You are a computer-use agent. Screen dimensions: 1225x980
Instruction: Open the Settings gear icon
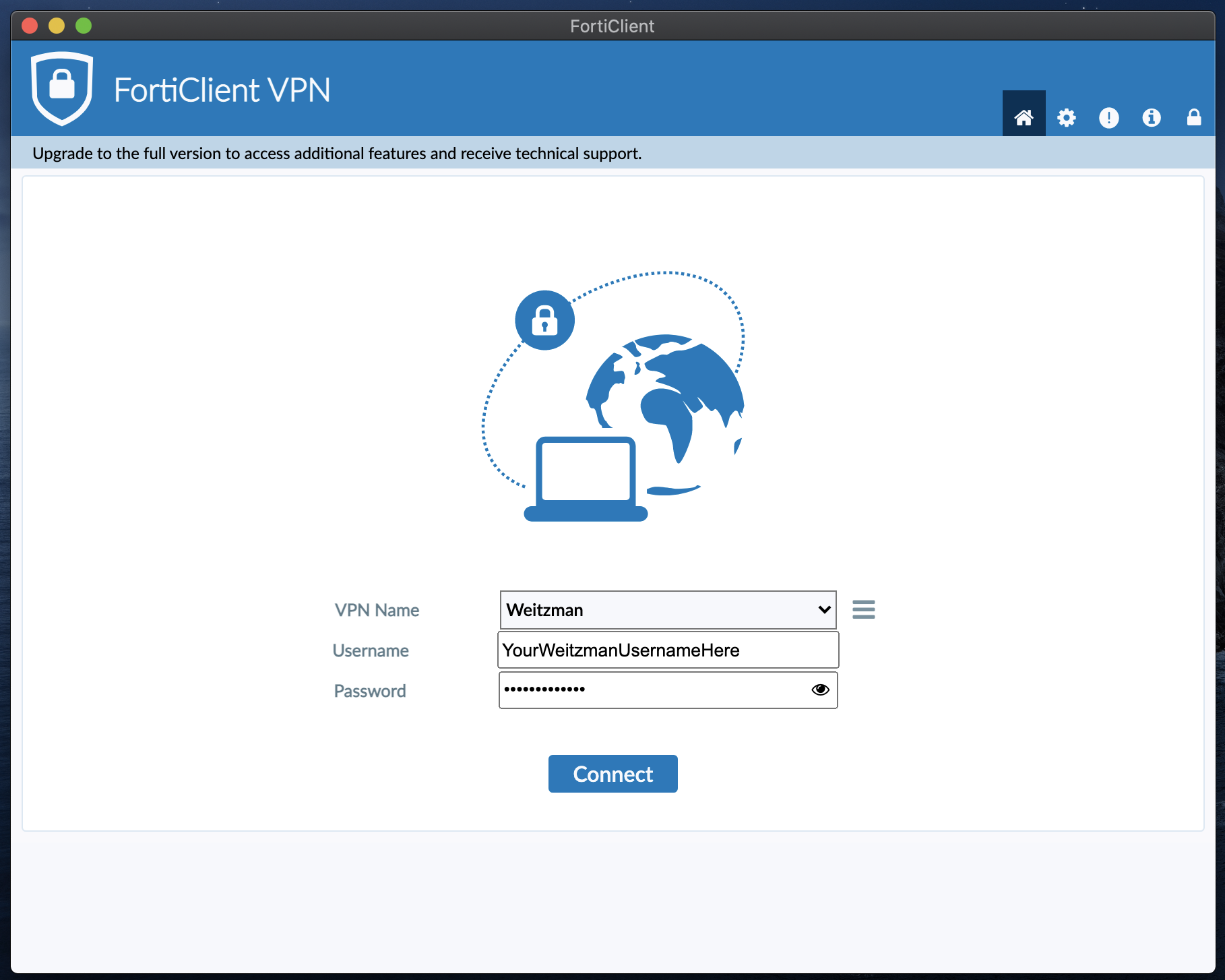1067,118
